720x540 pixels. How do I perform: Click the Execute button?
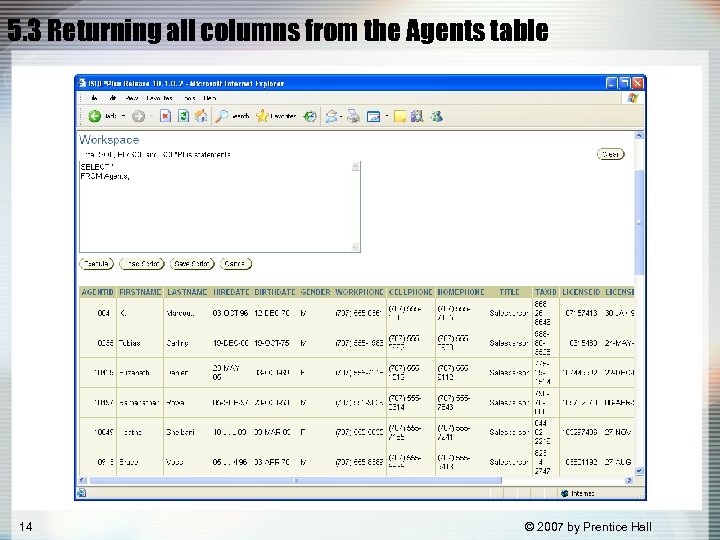(96, 264)
